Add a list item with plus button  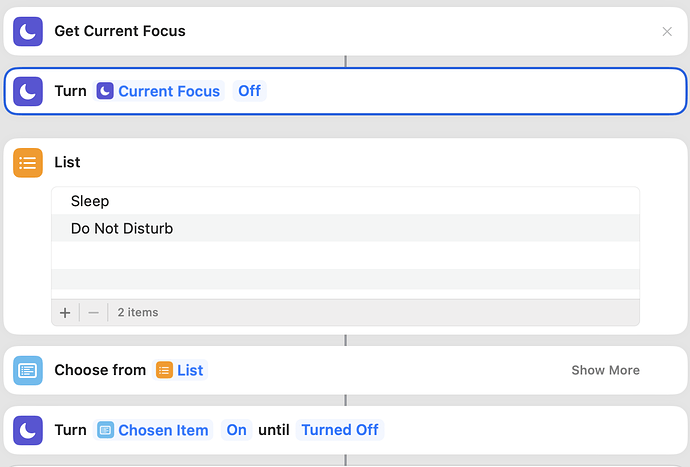[65, 313]
